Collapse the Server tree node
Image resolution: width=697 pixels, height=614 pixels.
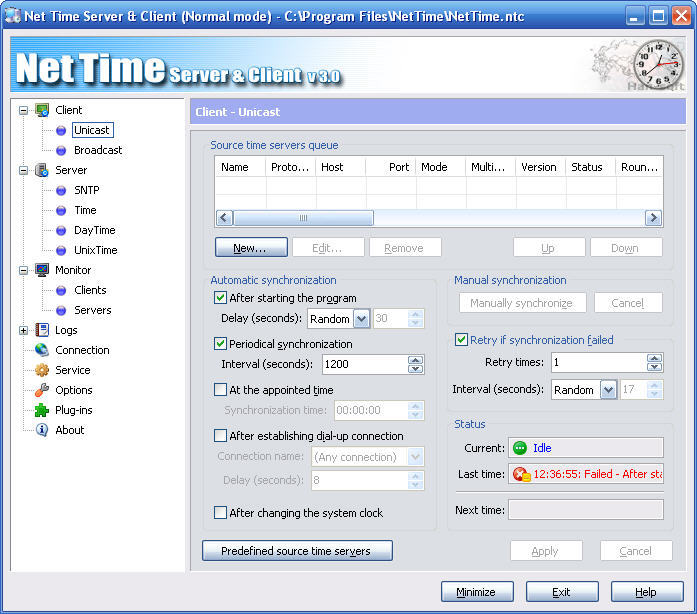24,170
